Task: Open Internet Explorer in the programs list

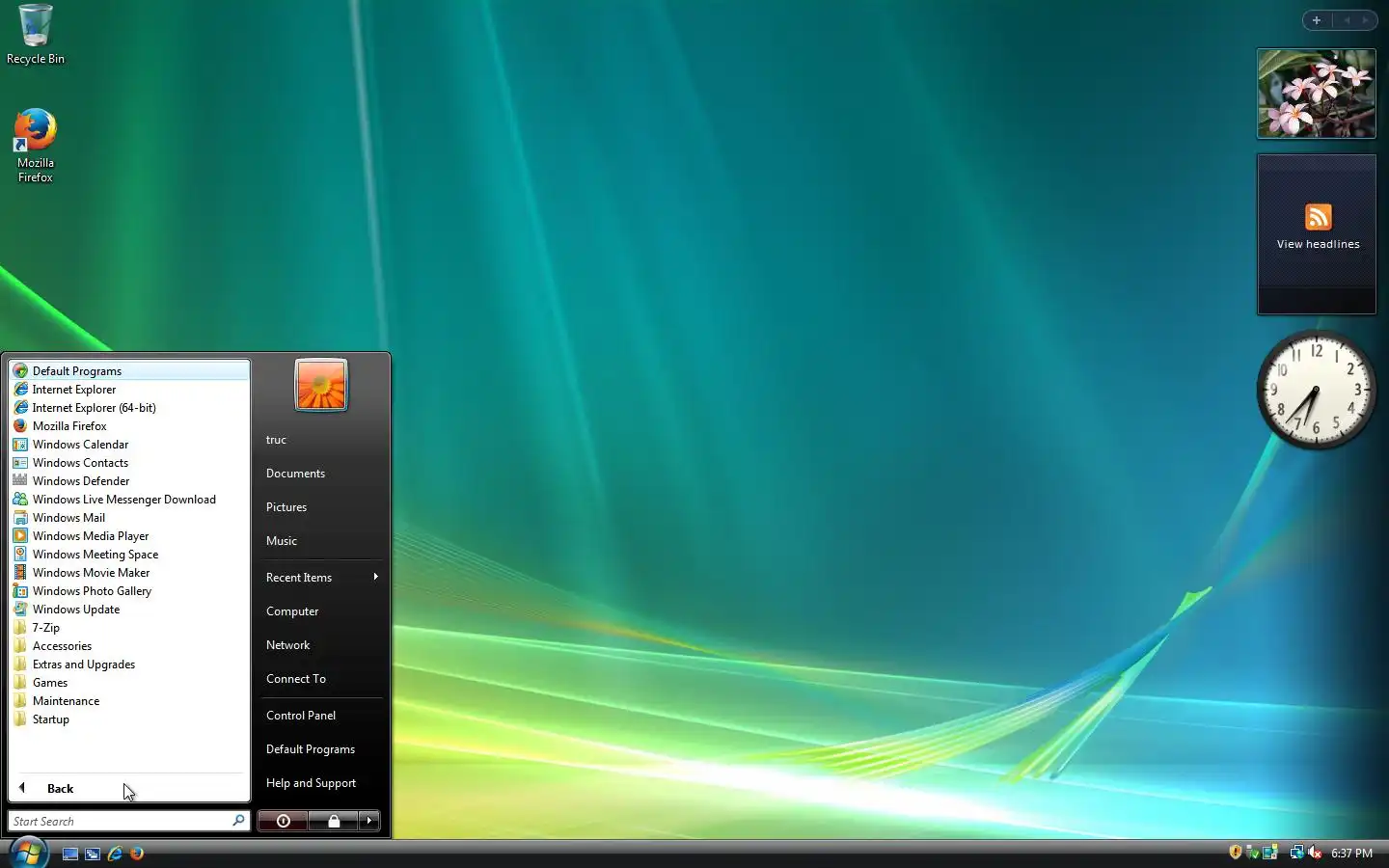Action: (x=129, y=389)
